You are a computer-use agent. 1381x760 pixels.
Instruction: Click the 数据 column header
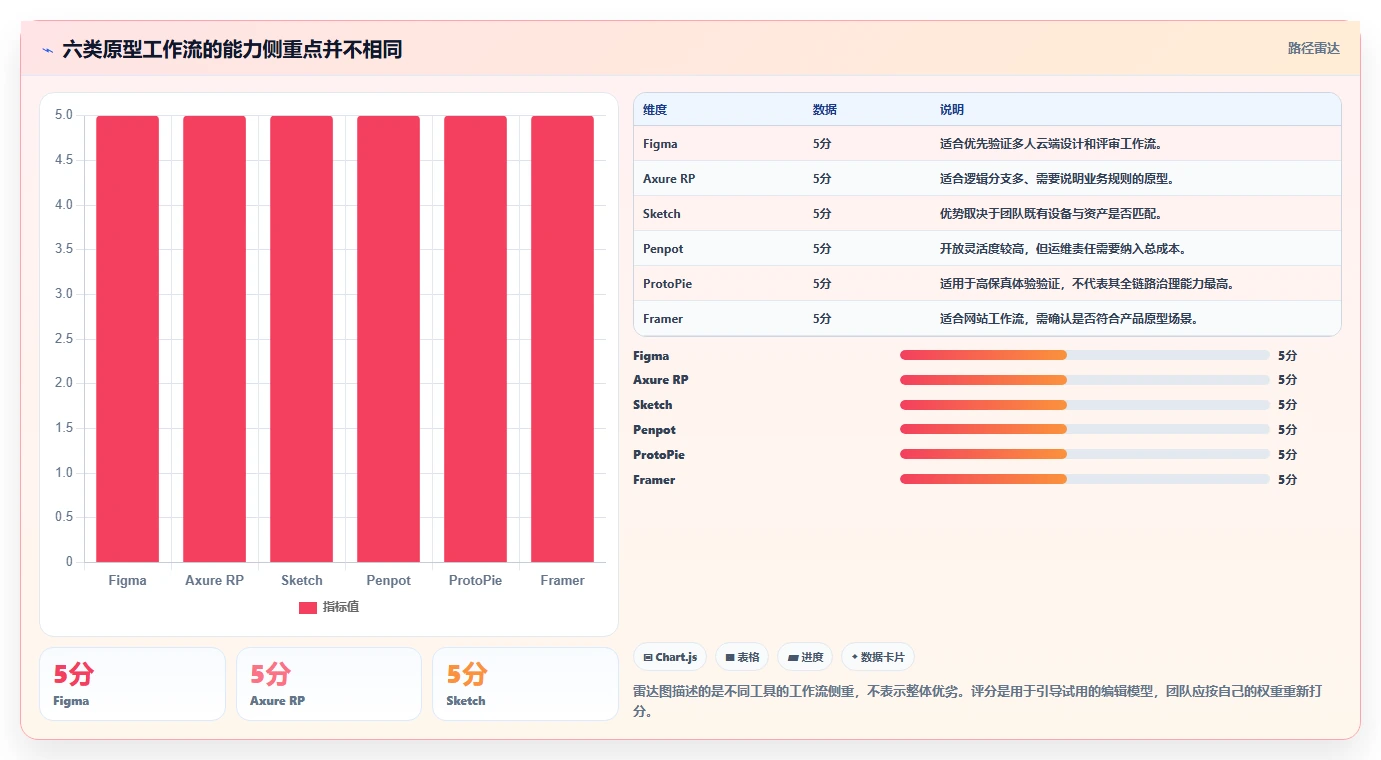[825, 109]
